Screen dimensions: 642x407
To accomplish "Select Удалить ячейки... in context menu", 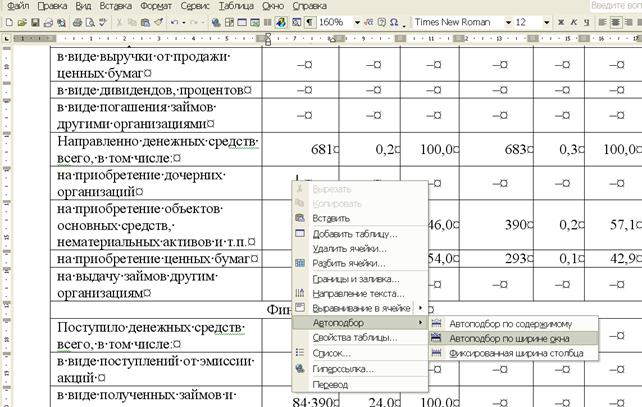I will tap(360, 249).
